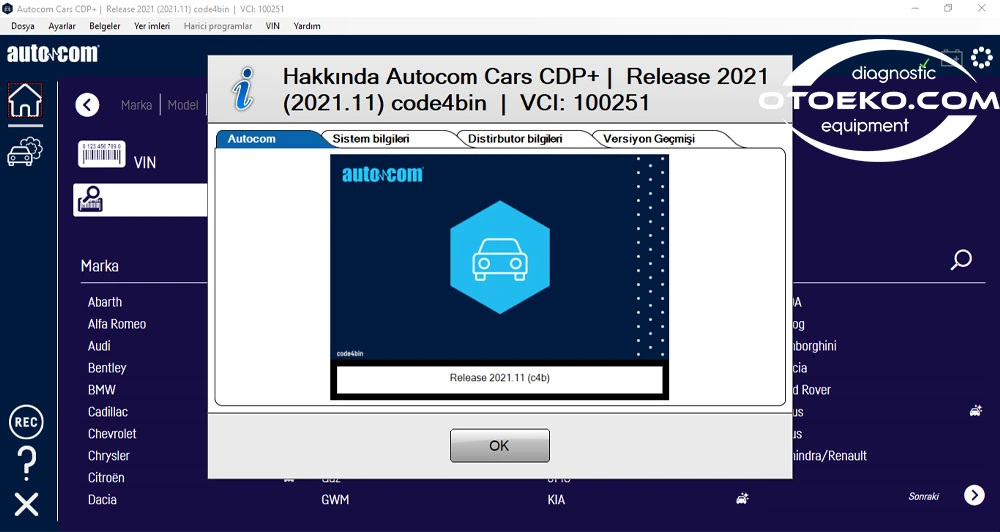Switch to Distirbutor bilgileri tab
This screenshot has width=1000, height=532.
524,139
